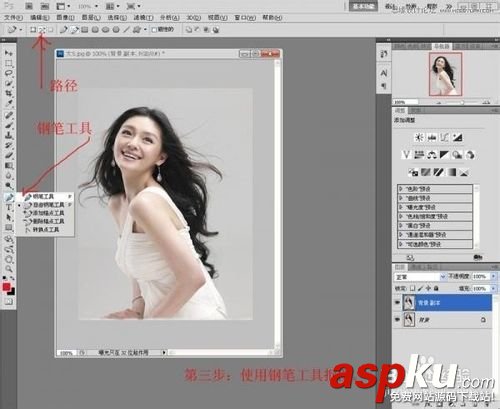Open the 图像(I) menu
Image resolution: width=500 pixels, height=409 pixels.
tap(65, 17)
